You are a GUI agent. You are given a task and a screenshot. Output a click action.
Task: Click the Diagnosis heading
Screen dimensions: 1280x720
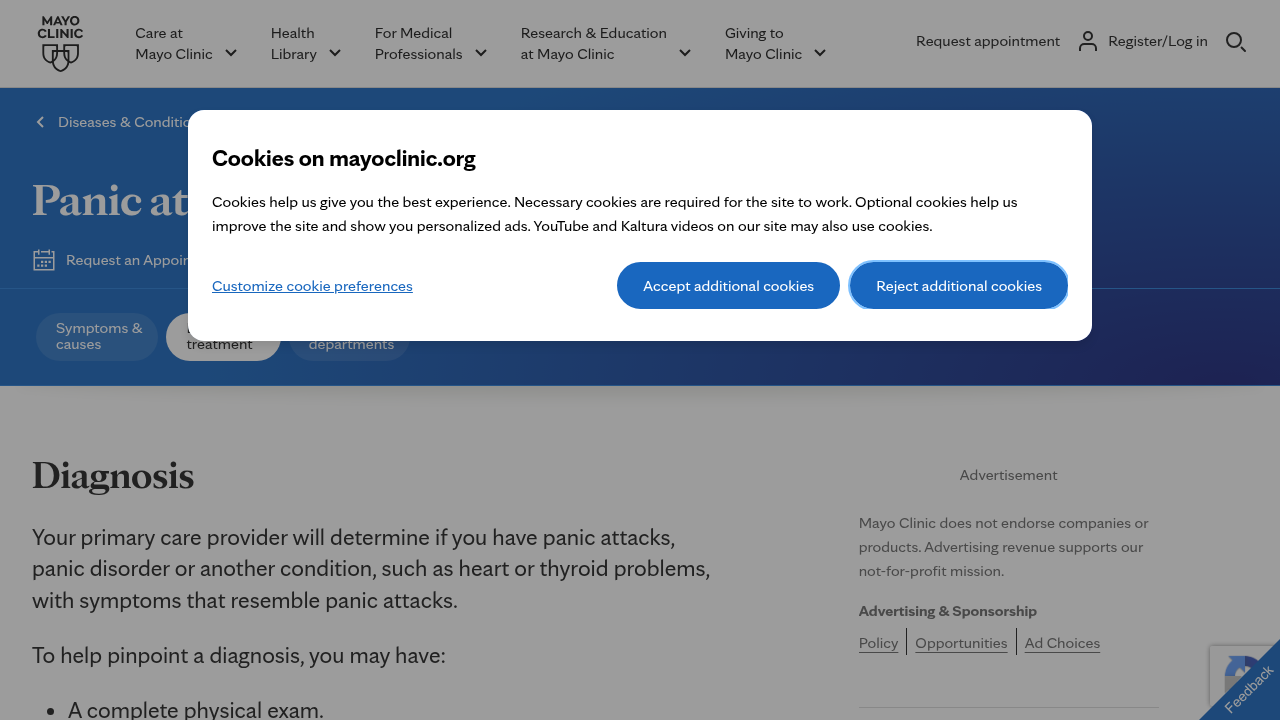pyautogui.click(x=113, y=476)
